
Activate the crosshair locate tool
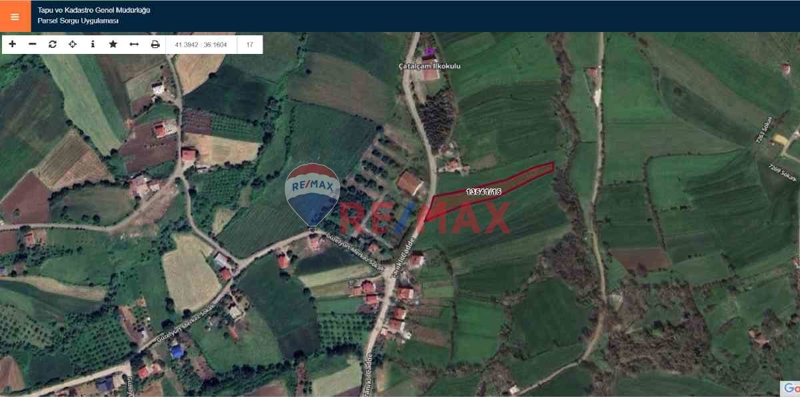72,44
